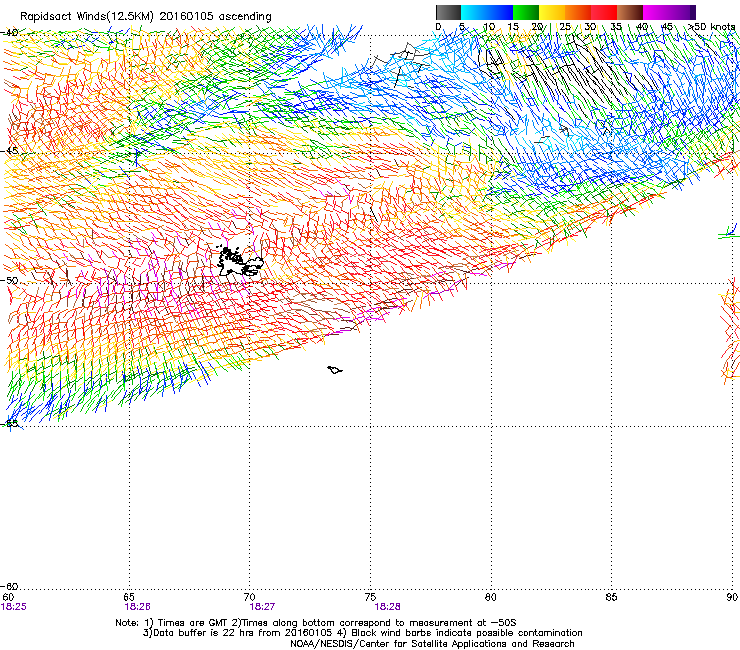Click the '-45' latitude label
This screenshot has height=650, width=740.
pyautogui.click(x=9, y=151)
